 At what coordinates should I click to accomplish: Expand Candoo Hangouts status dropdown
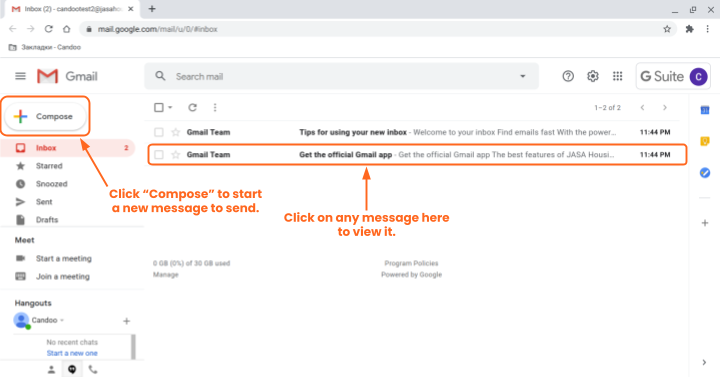[62, 320]
